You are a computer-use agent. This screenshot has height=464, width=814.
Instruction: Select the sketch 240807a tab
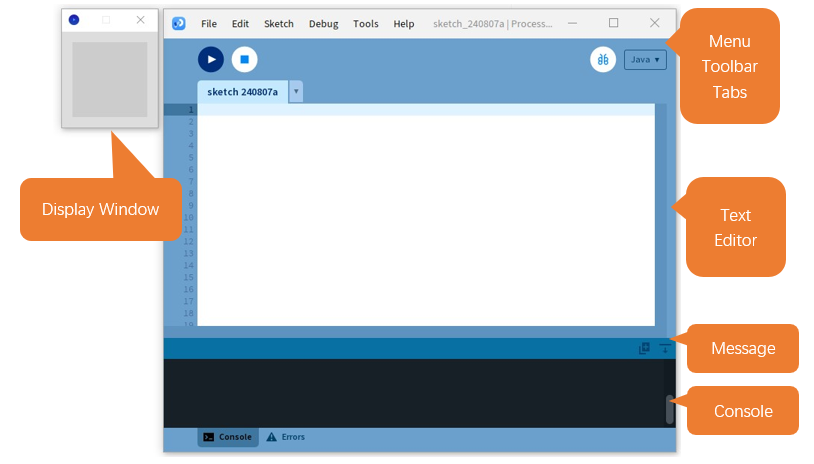242,92
